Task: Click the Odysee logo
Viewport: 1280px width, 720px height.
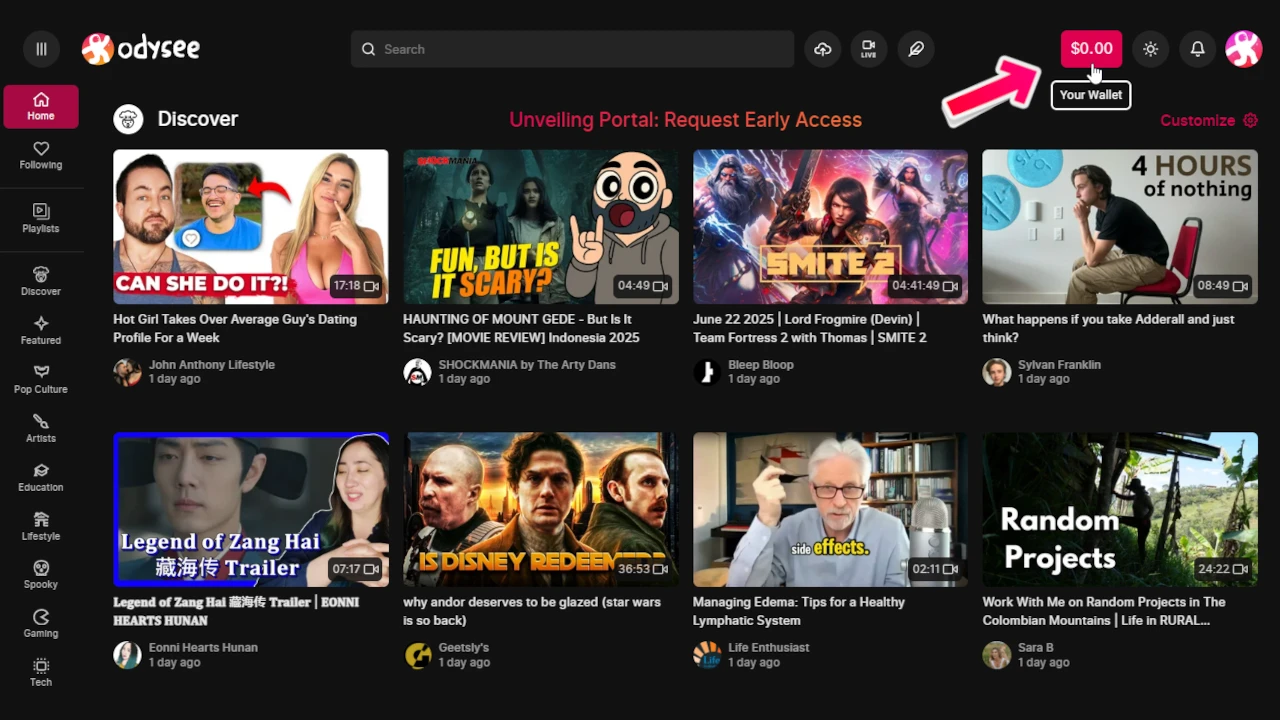Action: coord(141,48)
